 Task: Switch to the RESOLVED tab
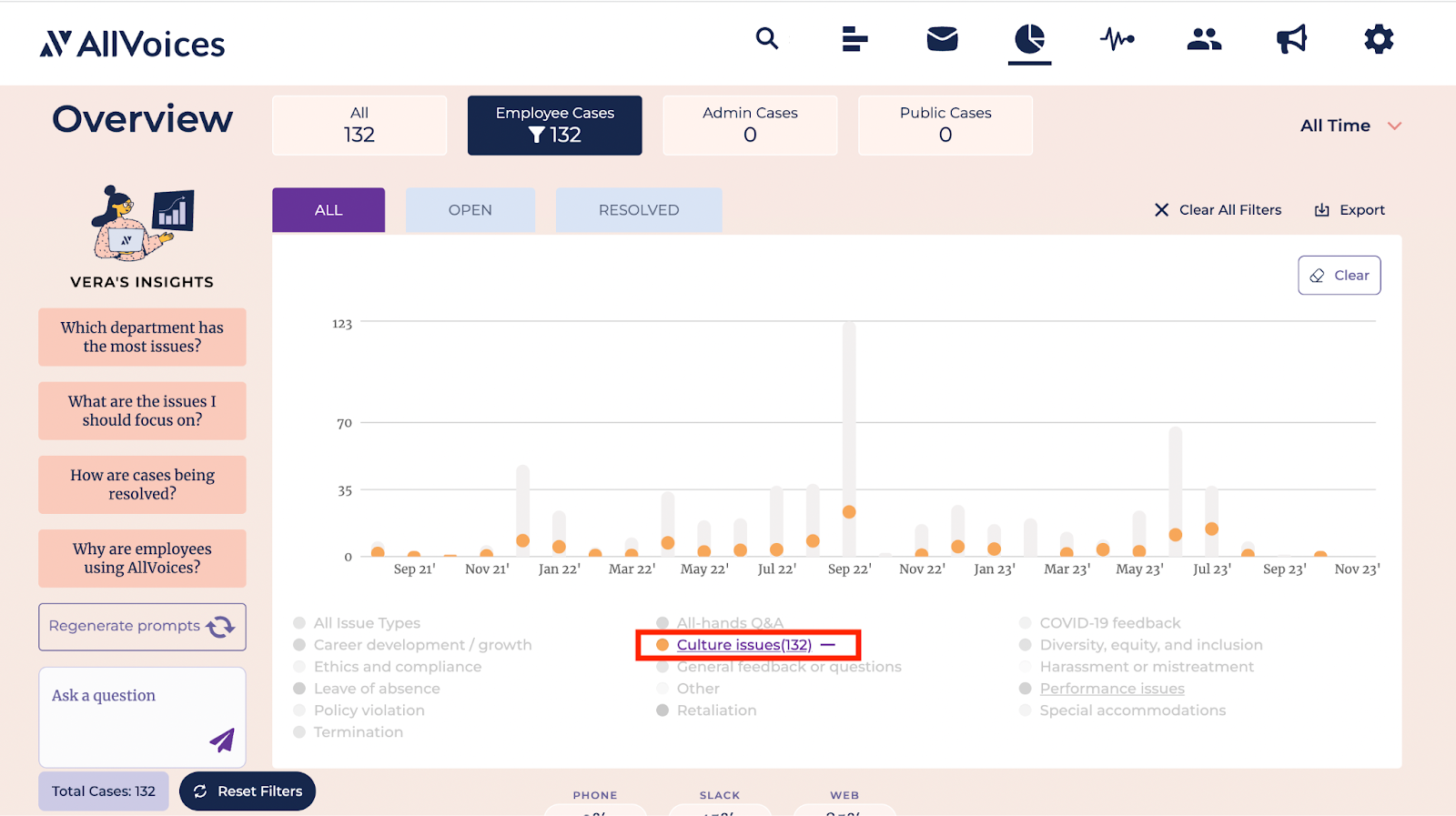coord(639,210)
